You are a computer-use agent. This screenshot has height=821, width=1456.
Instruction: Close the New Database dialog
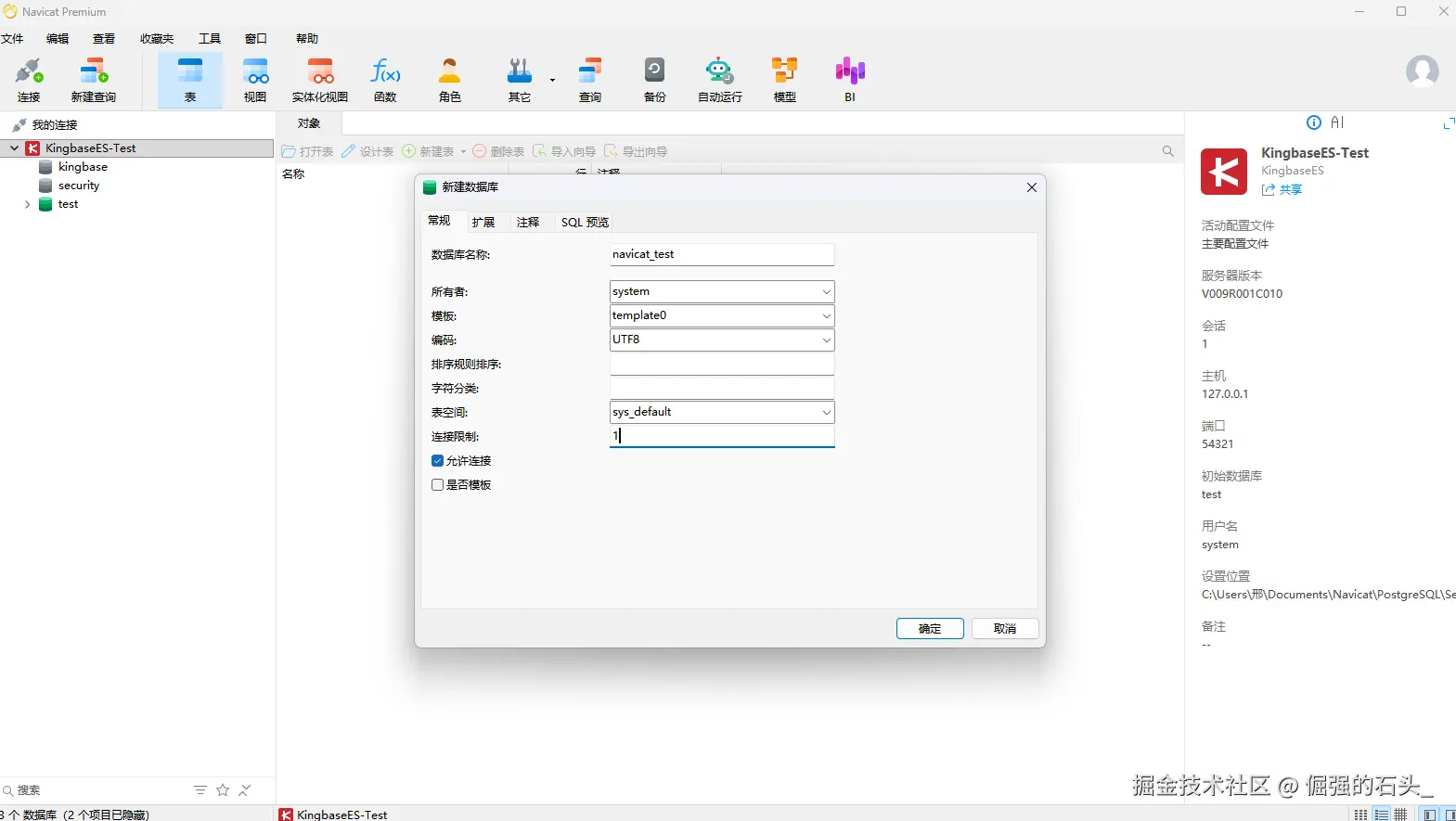pyautogui.click(x=1032, y=187)
